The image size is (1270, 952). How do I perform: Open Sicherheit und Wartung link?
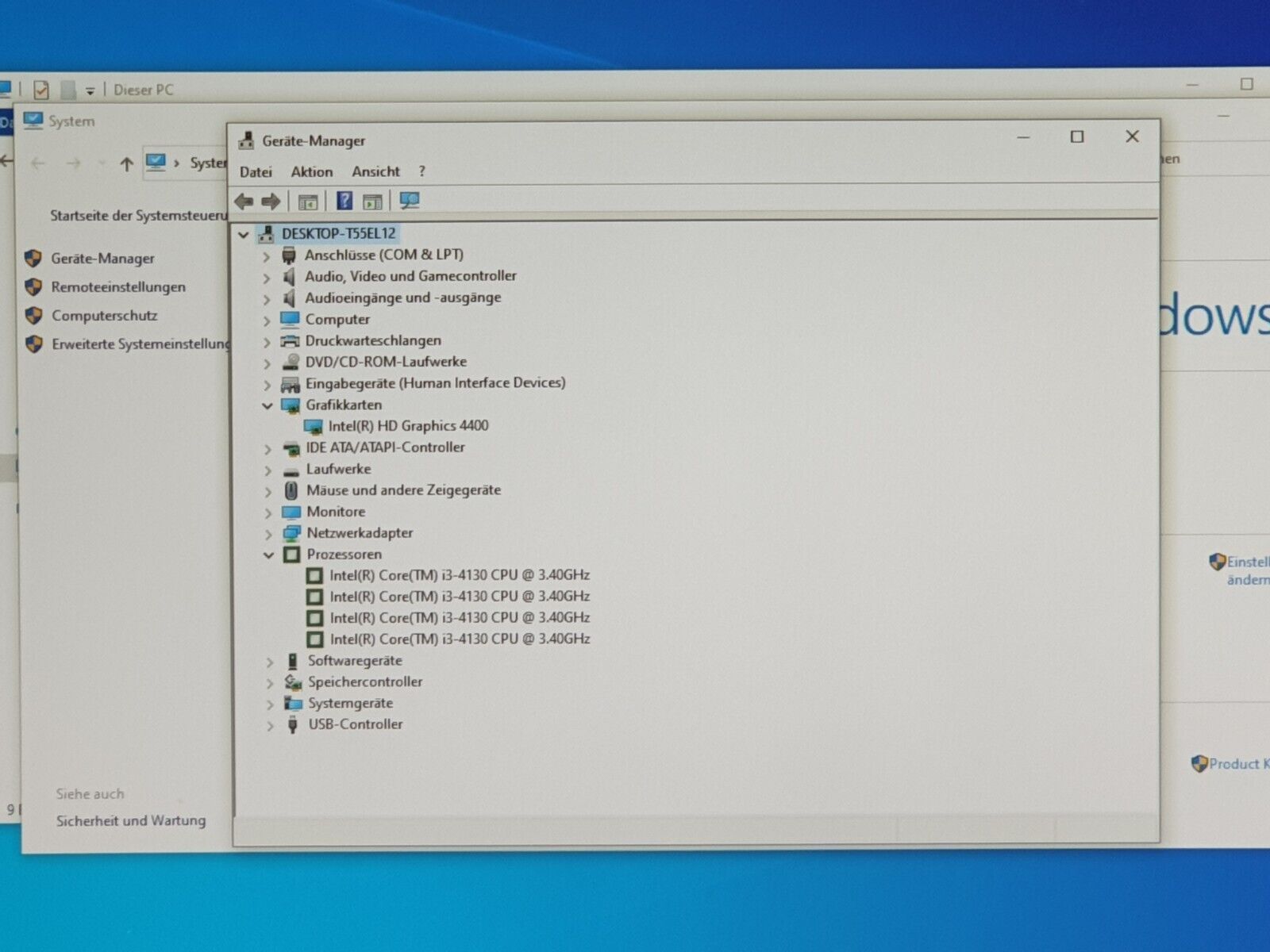click(131, 821)
